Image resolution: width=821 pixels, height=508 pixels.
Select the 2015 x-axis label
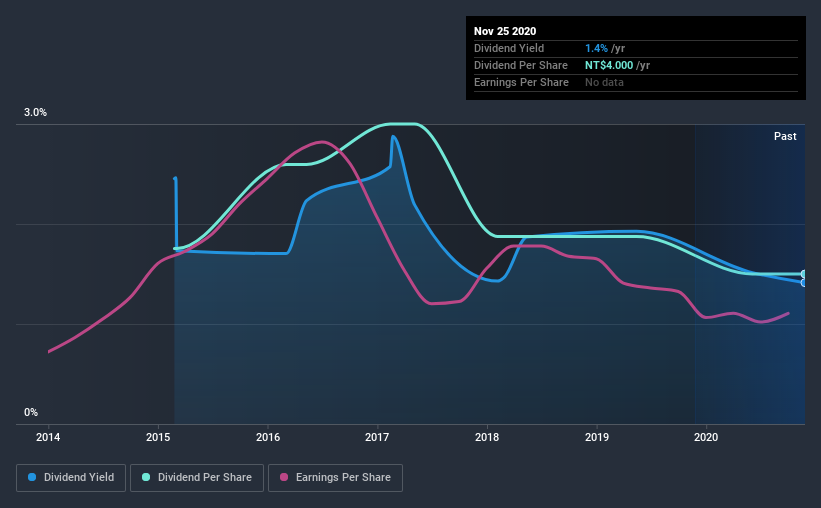click(158, 437)
